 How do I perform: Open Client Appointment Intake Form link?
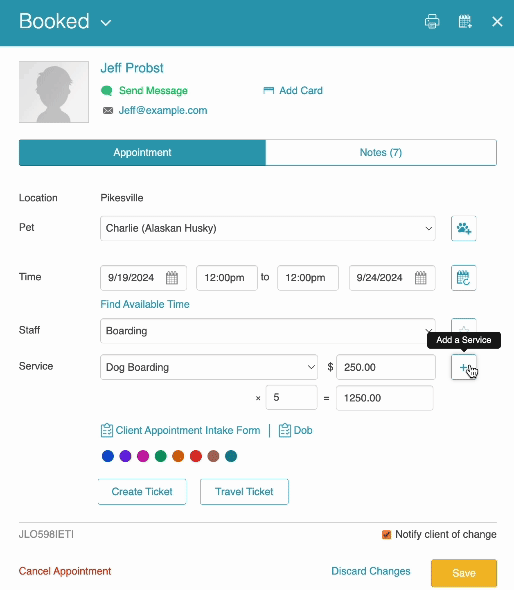(x=188, y=430)
